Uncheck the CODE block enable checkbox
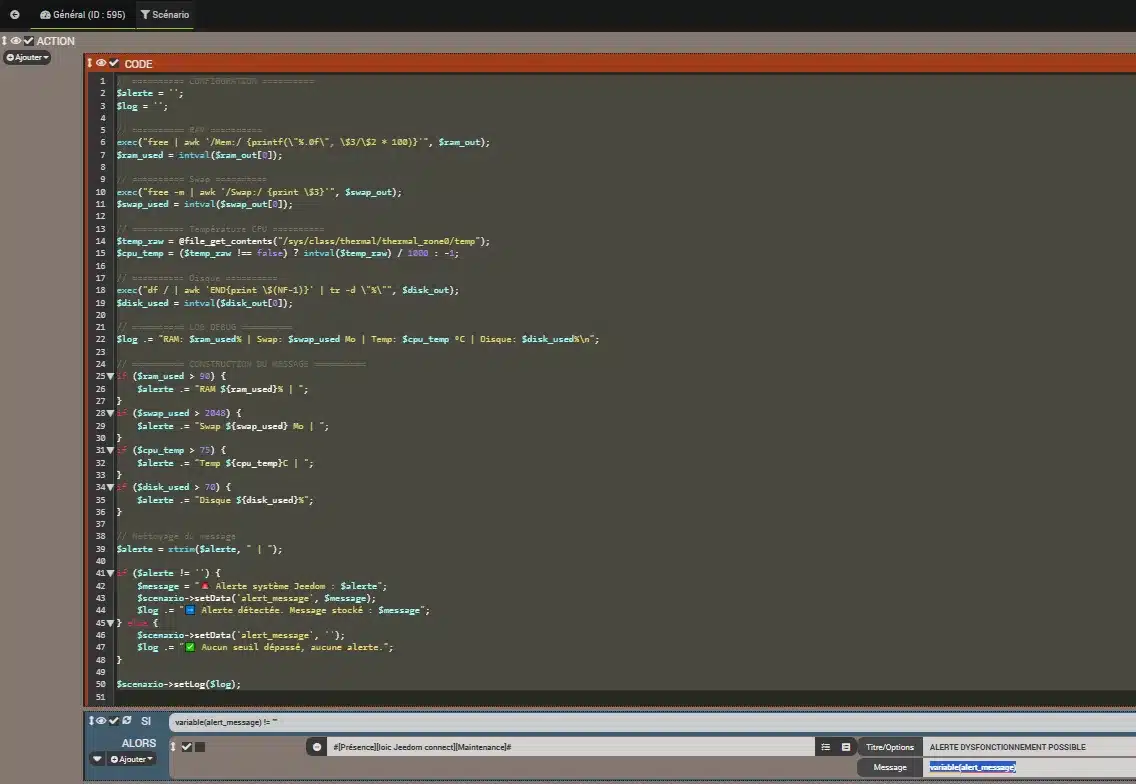Image resolution: width=1136 pixels, height=784 pixels. click(114, 64)
